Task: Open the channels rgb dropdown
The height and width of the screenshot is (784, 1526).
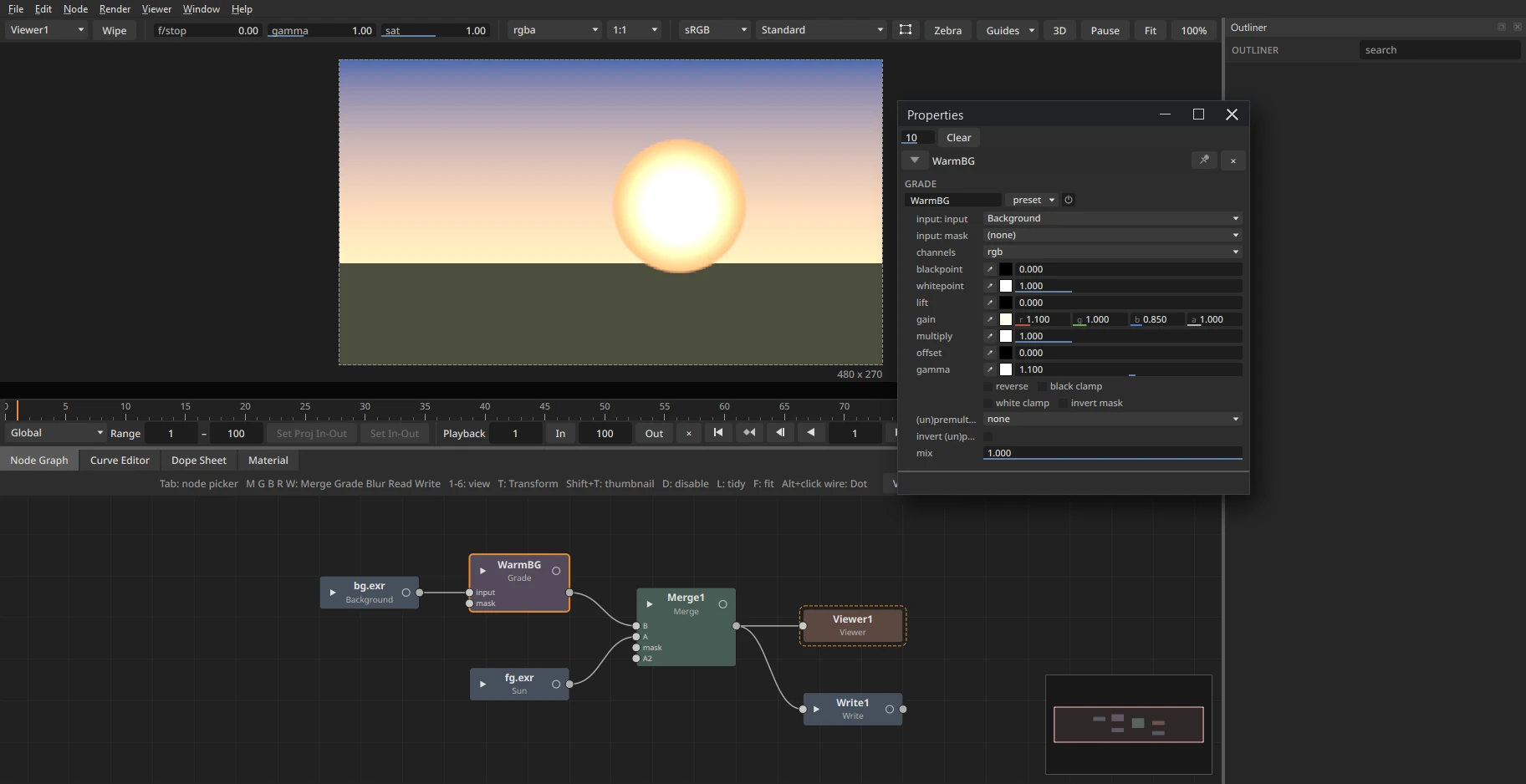Action: [x=1112, y=252]
